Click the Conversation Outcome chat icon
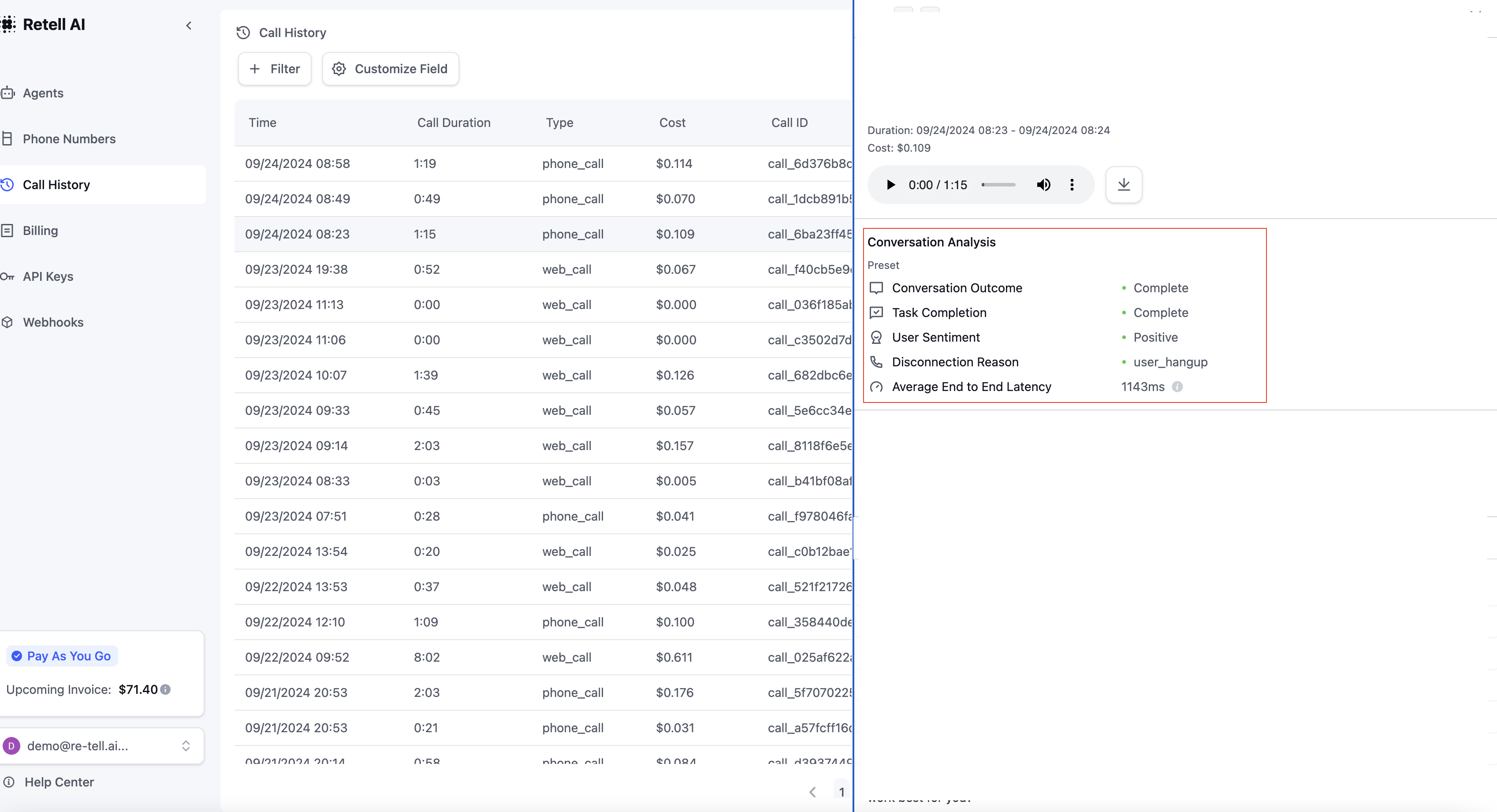 tap(876, 288)
